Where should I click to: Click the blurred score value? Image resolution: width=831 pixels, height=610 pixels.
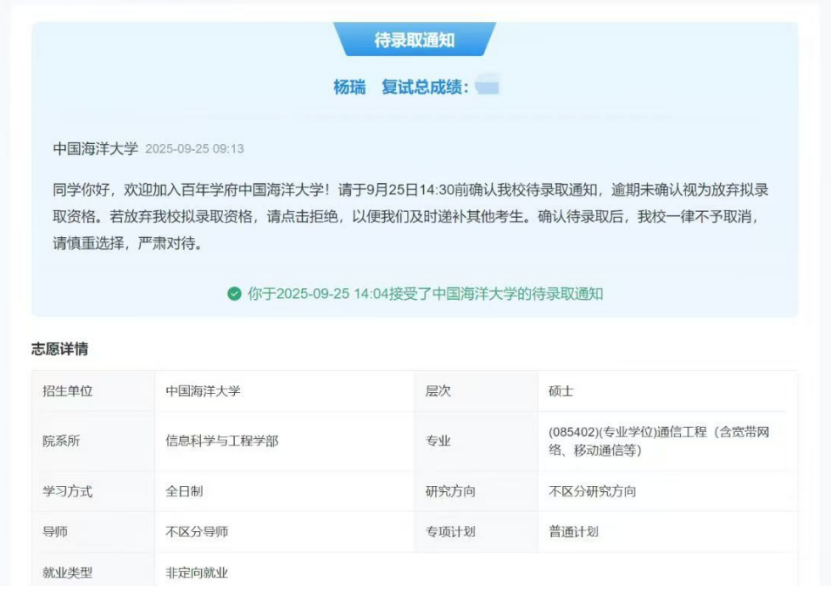tap(487, 85)
